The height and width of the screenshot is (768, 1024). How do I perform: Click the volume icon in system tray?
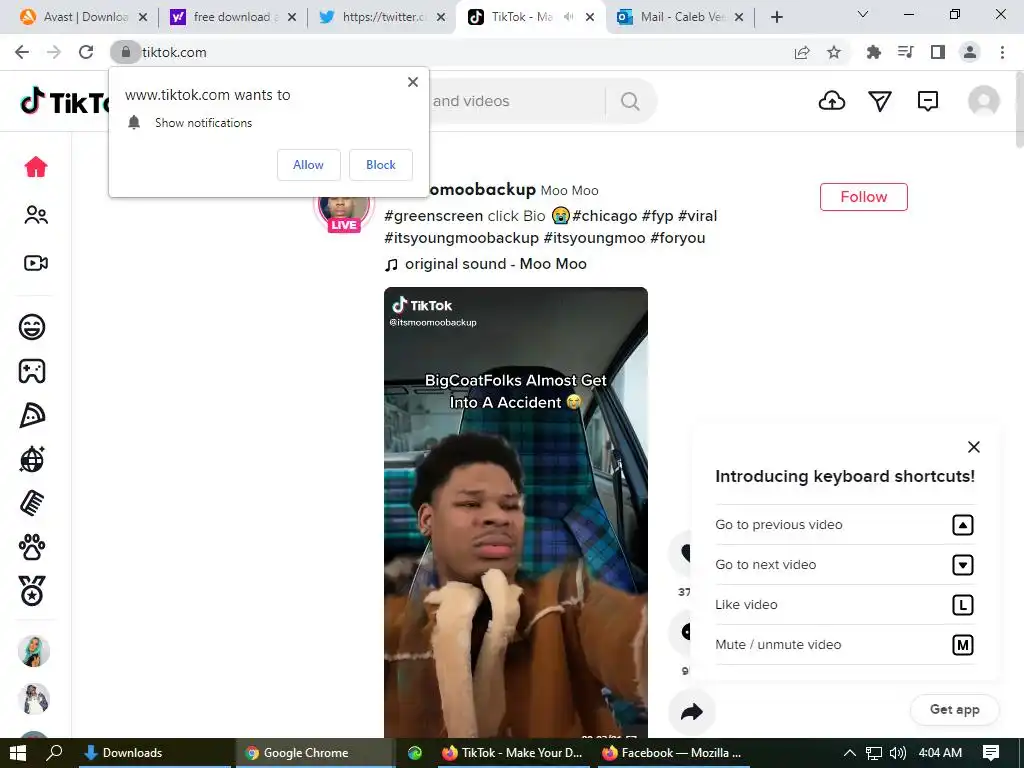pyautogui.click(x=898, y=753)
